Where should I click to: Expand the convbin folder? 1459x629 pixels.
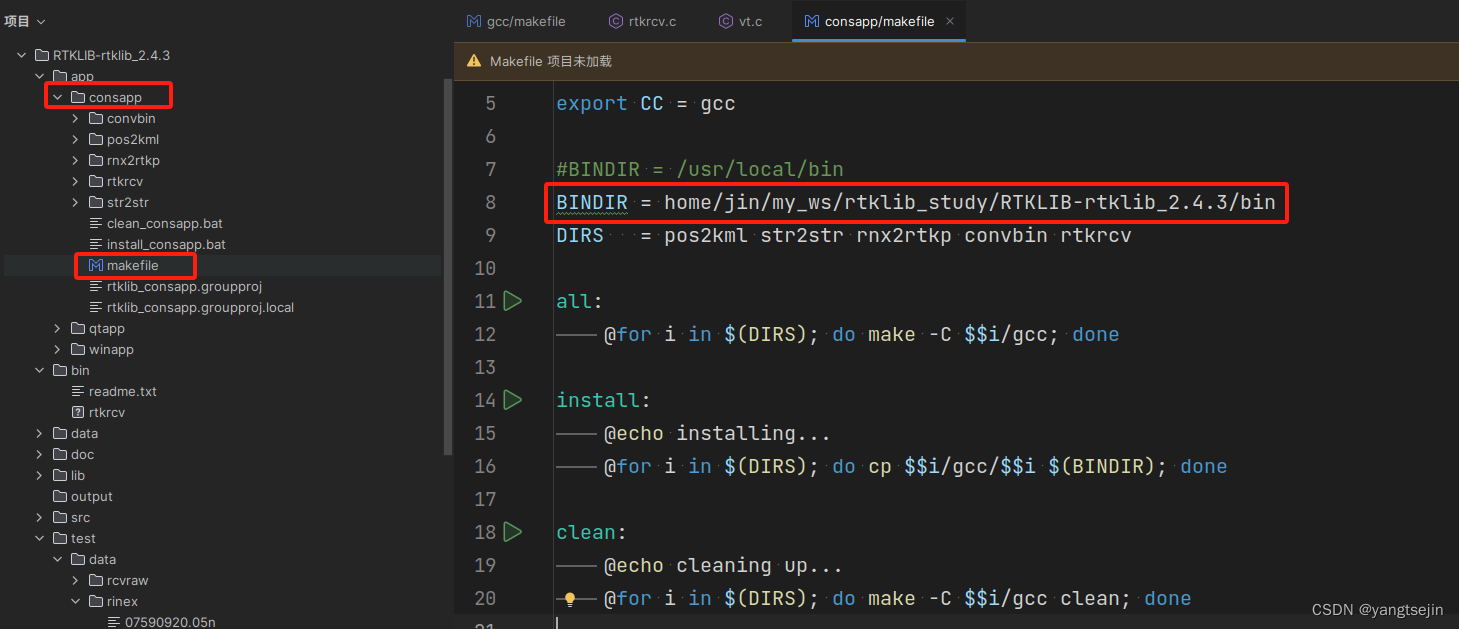coord(74,118)
